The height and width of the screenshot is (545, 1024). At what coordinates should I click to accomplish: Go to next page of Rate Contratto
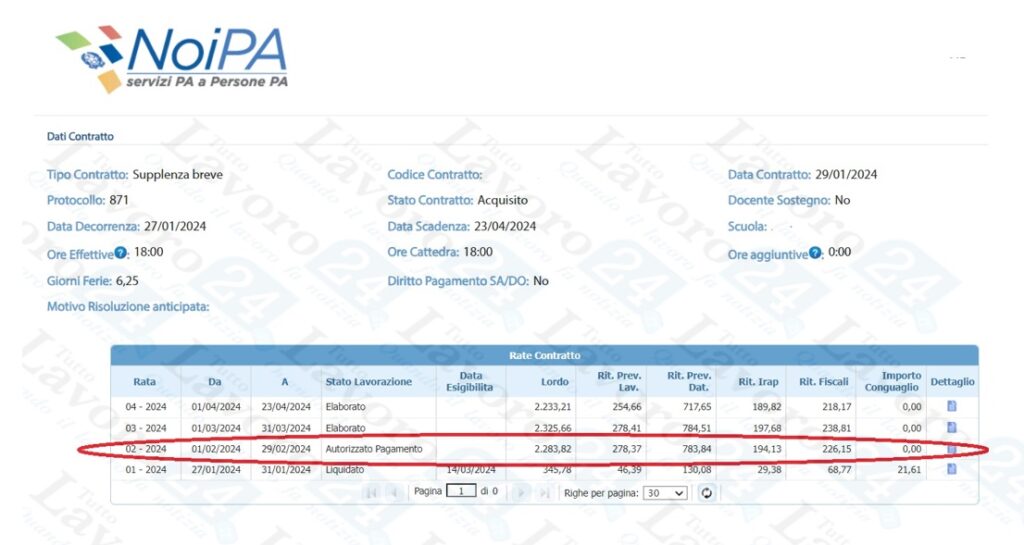pos(520,493)
